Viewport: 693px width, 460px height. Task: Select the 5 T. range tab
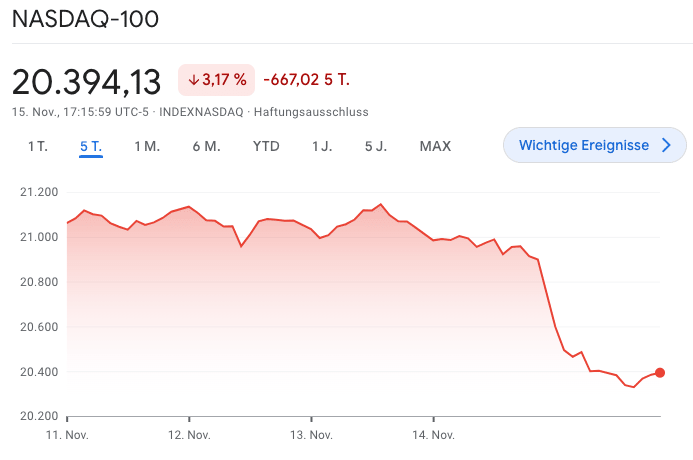pos(91,146)
